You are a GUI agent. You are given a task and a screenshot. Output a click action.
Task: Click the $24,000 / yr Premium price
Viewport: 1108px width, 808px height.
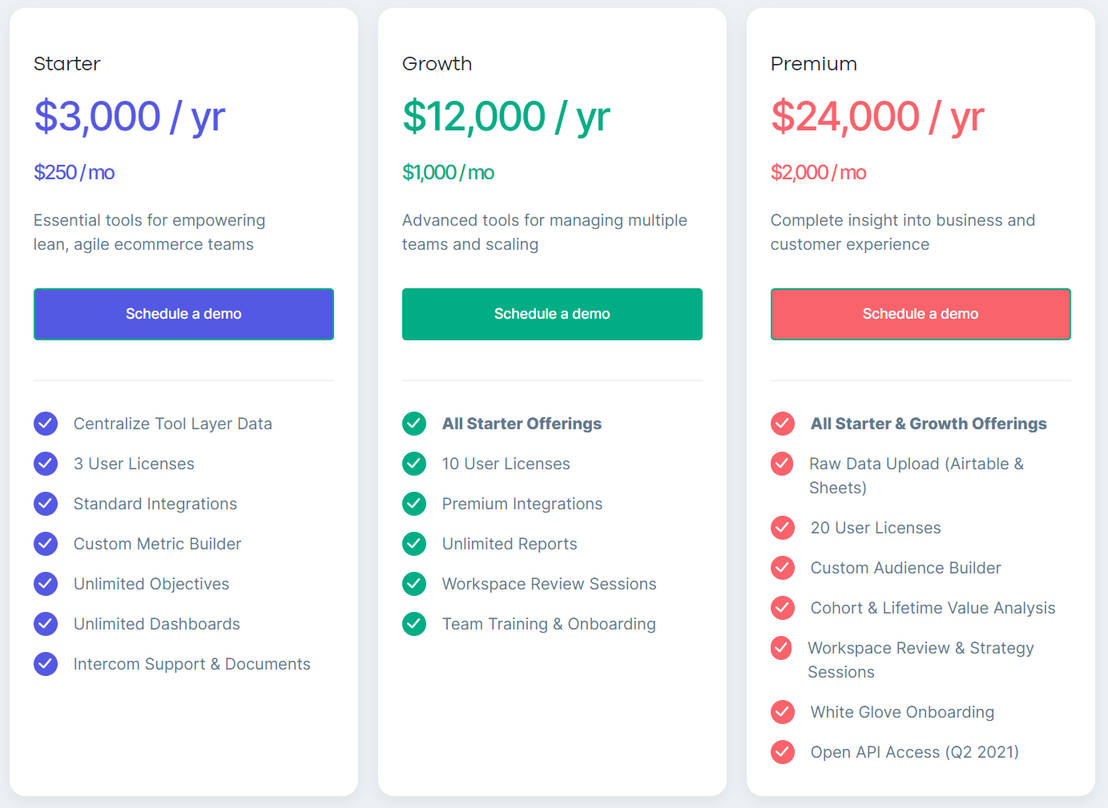[x=877, y=117]
